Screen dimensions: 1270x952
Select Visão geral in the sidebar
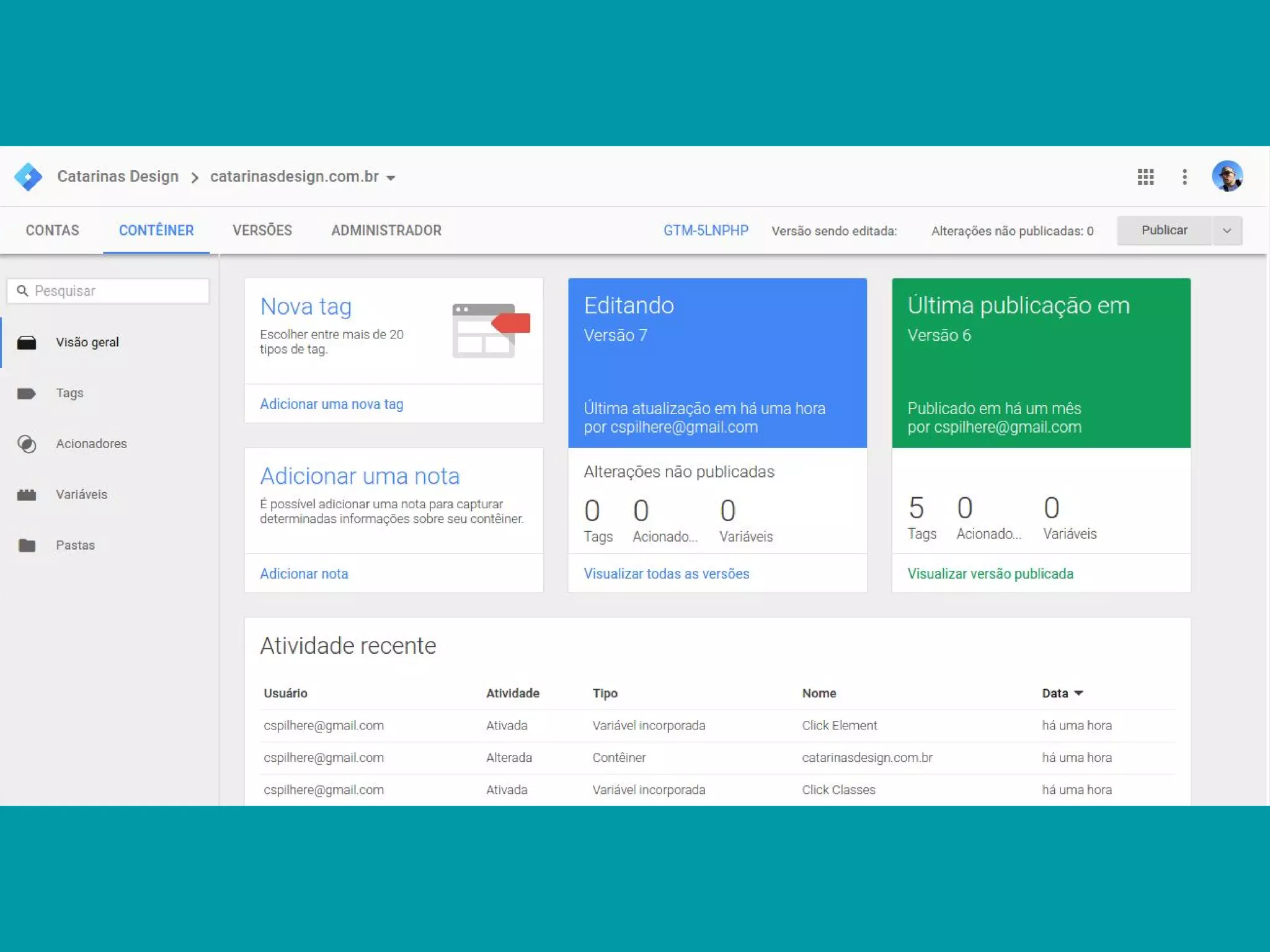pos(87,342)
